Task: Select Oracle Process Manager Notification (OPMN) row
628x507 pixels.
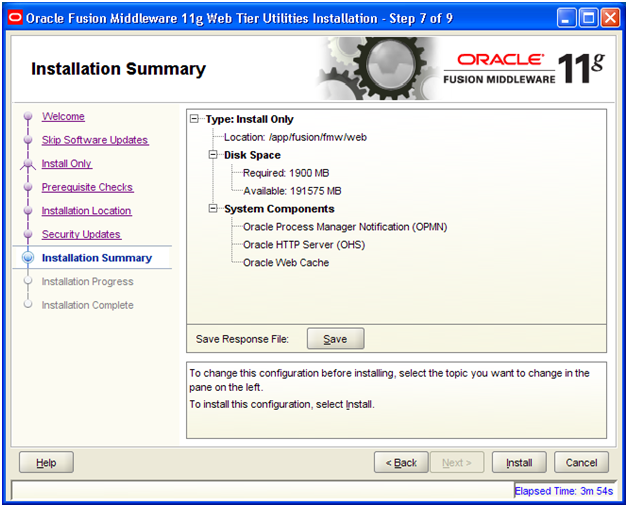Action: [345, 227]
